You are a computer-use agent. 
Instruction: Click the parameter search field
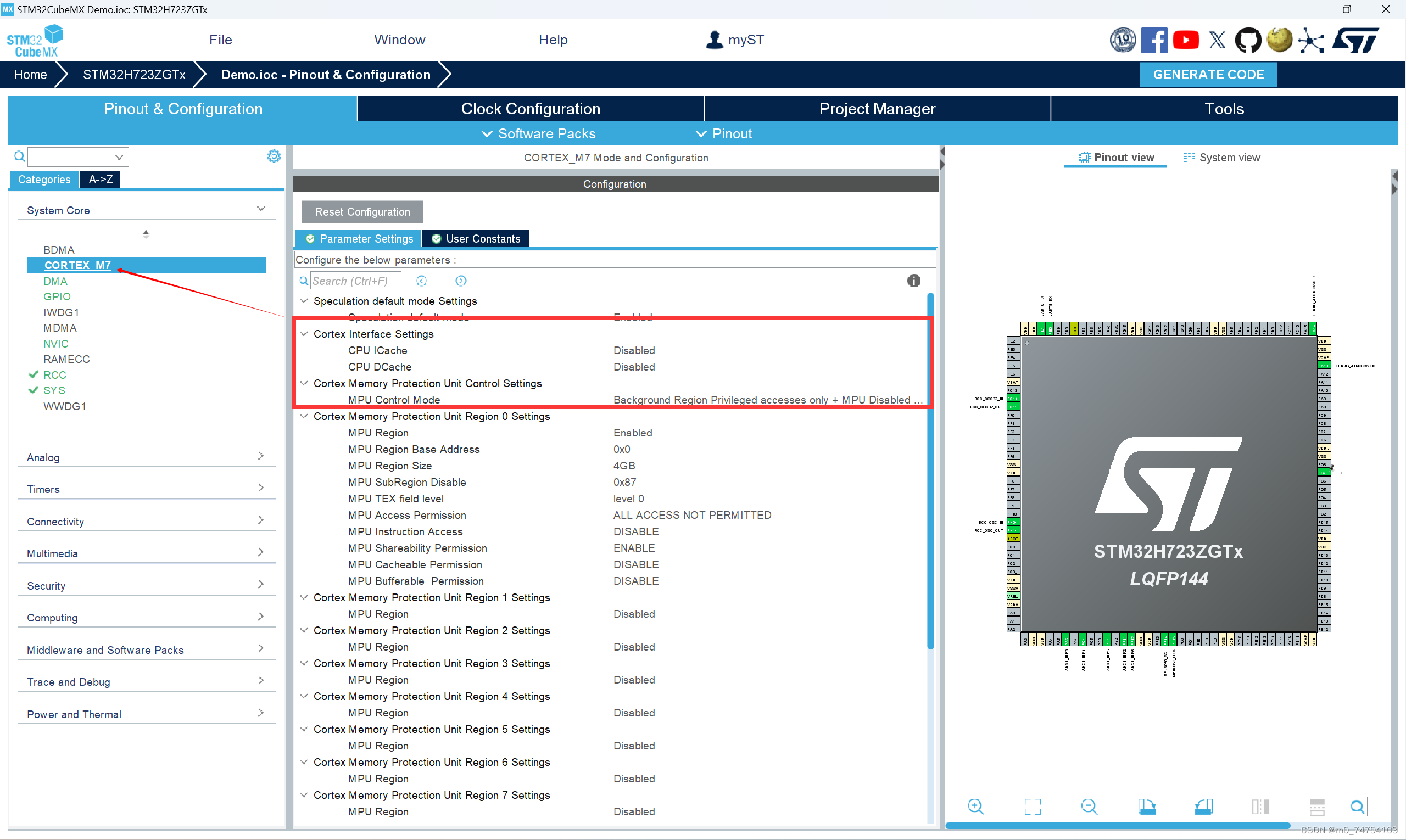tap(355, 281)
